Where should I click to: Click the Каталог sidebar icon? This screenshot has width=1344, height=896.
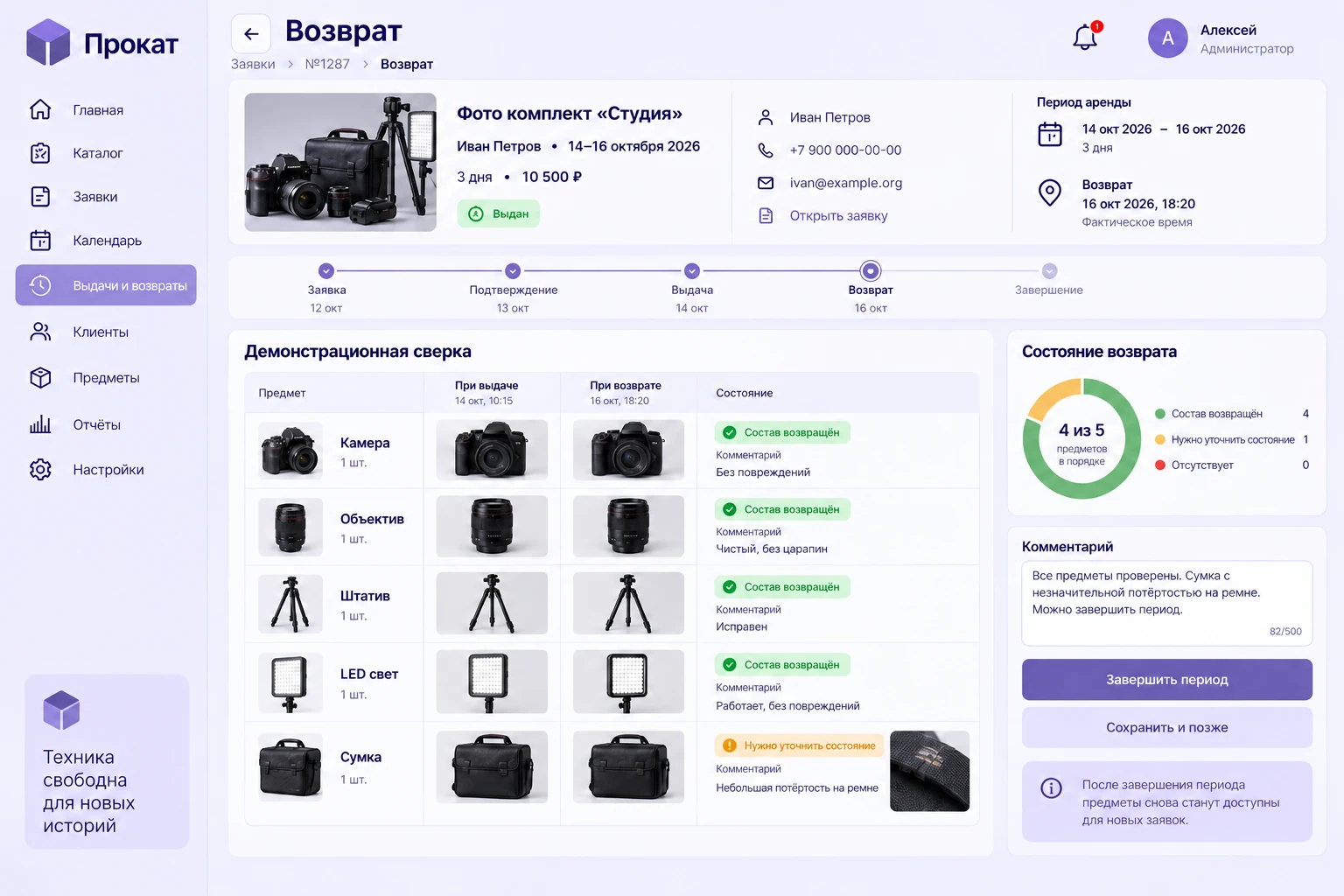(x=40, y=153)
